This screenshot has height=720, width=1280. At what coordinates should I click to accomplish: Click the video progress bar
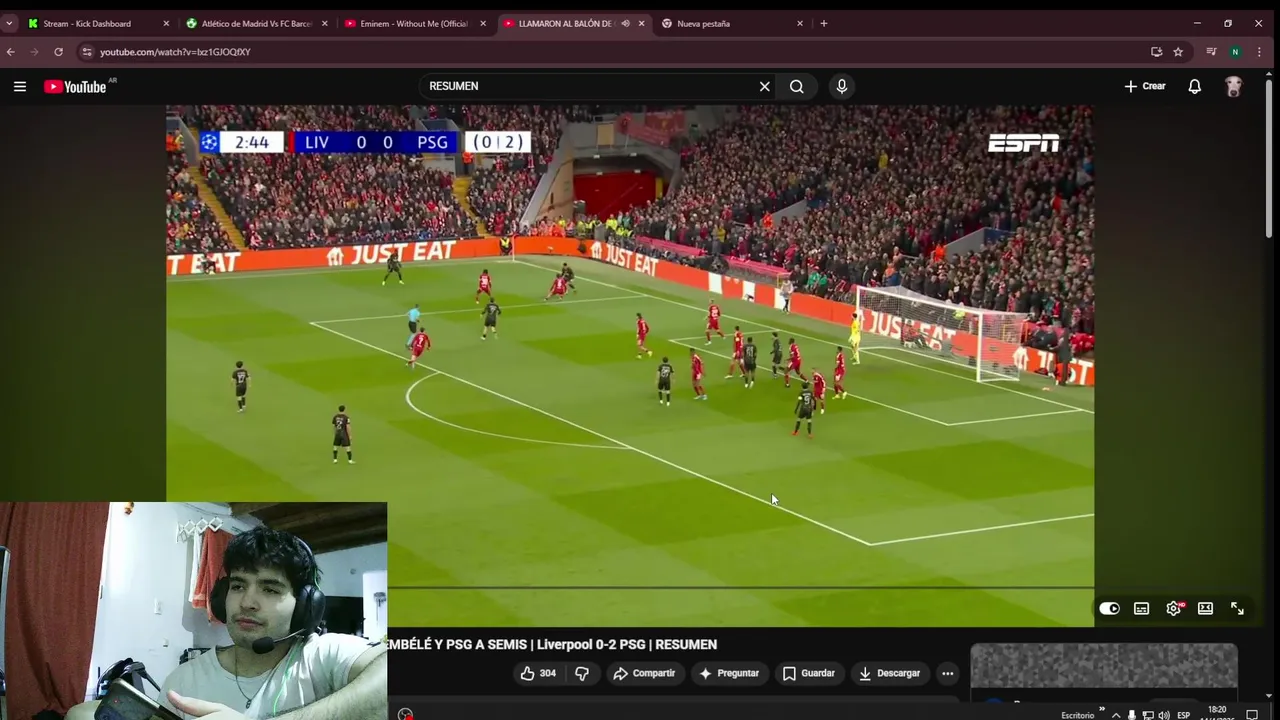[x=740, y=588]
